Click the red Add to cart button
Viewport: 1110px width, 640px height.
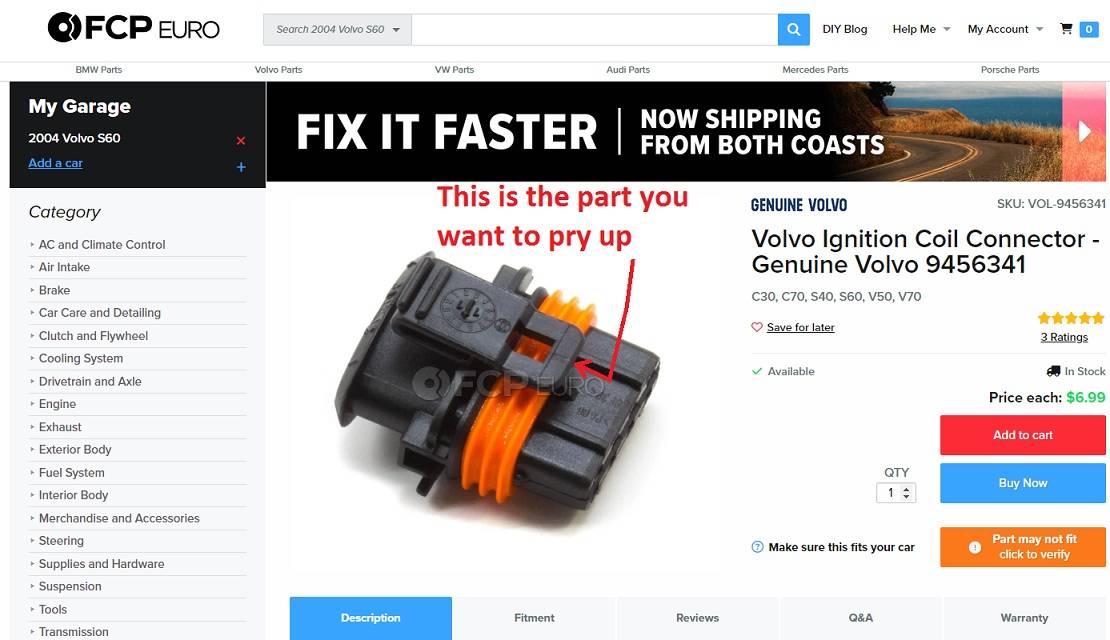pyautogui.click(x=1022, y=435)
